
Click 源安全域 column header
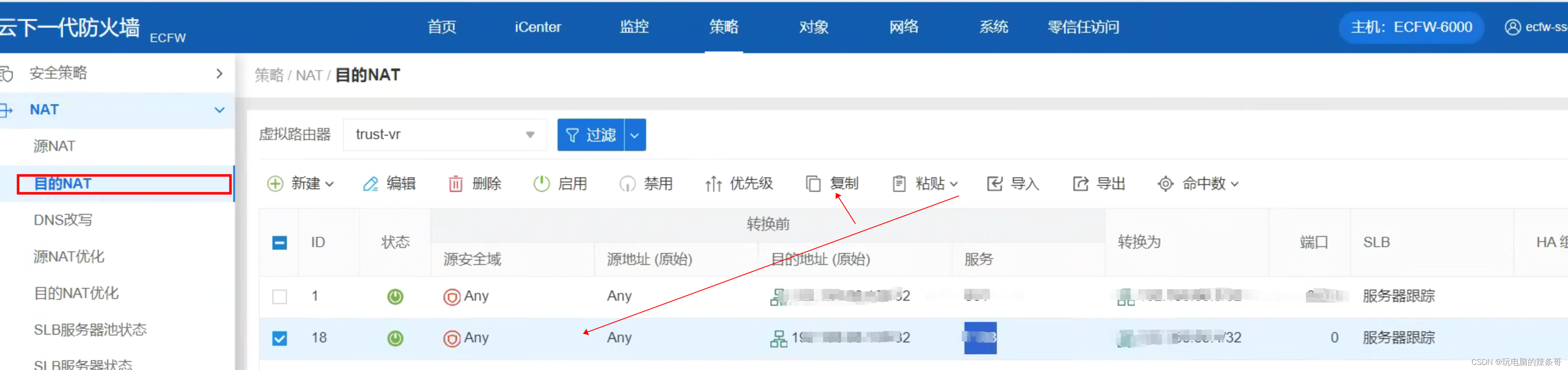pyautogui.click(x=472, y=259)
